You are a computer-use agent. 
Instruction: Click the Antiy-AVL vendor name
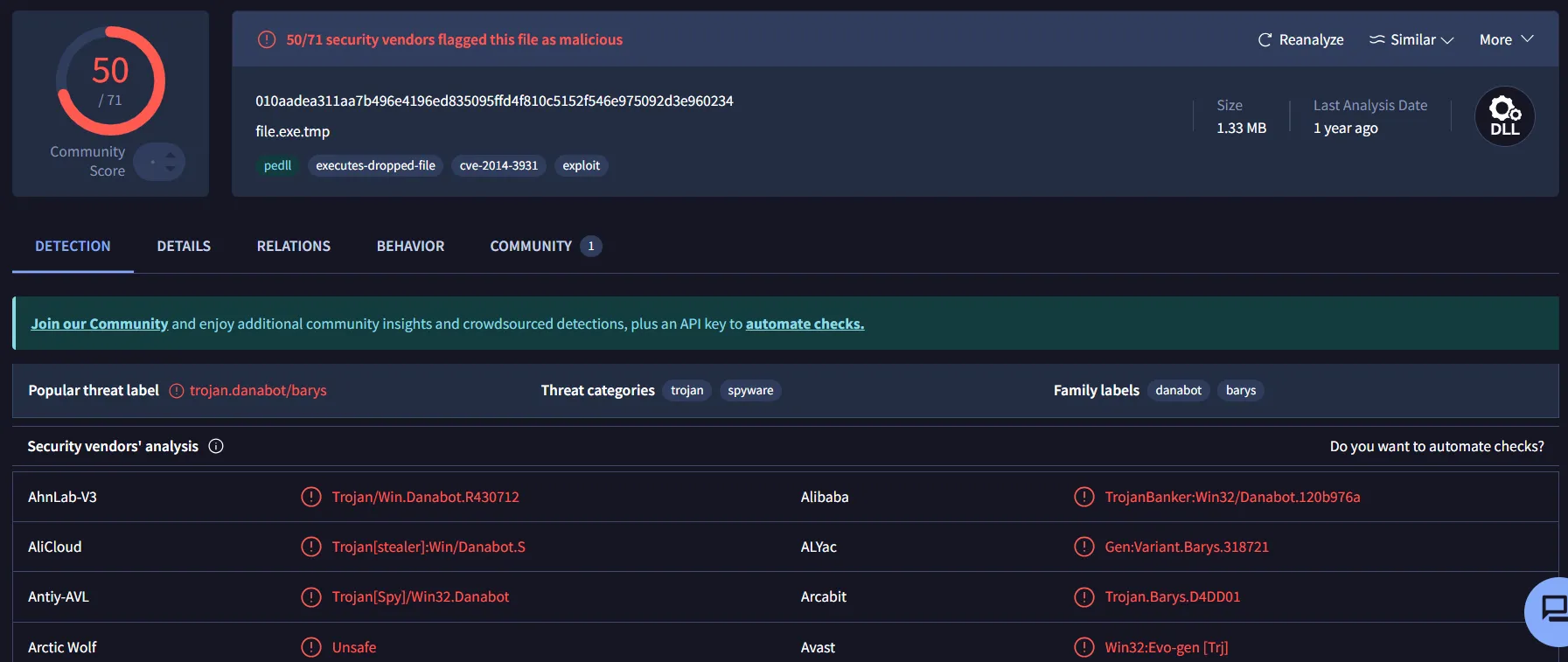click(59, 596)
